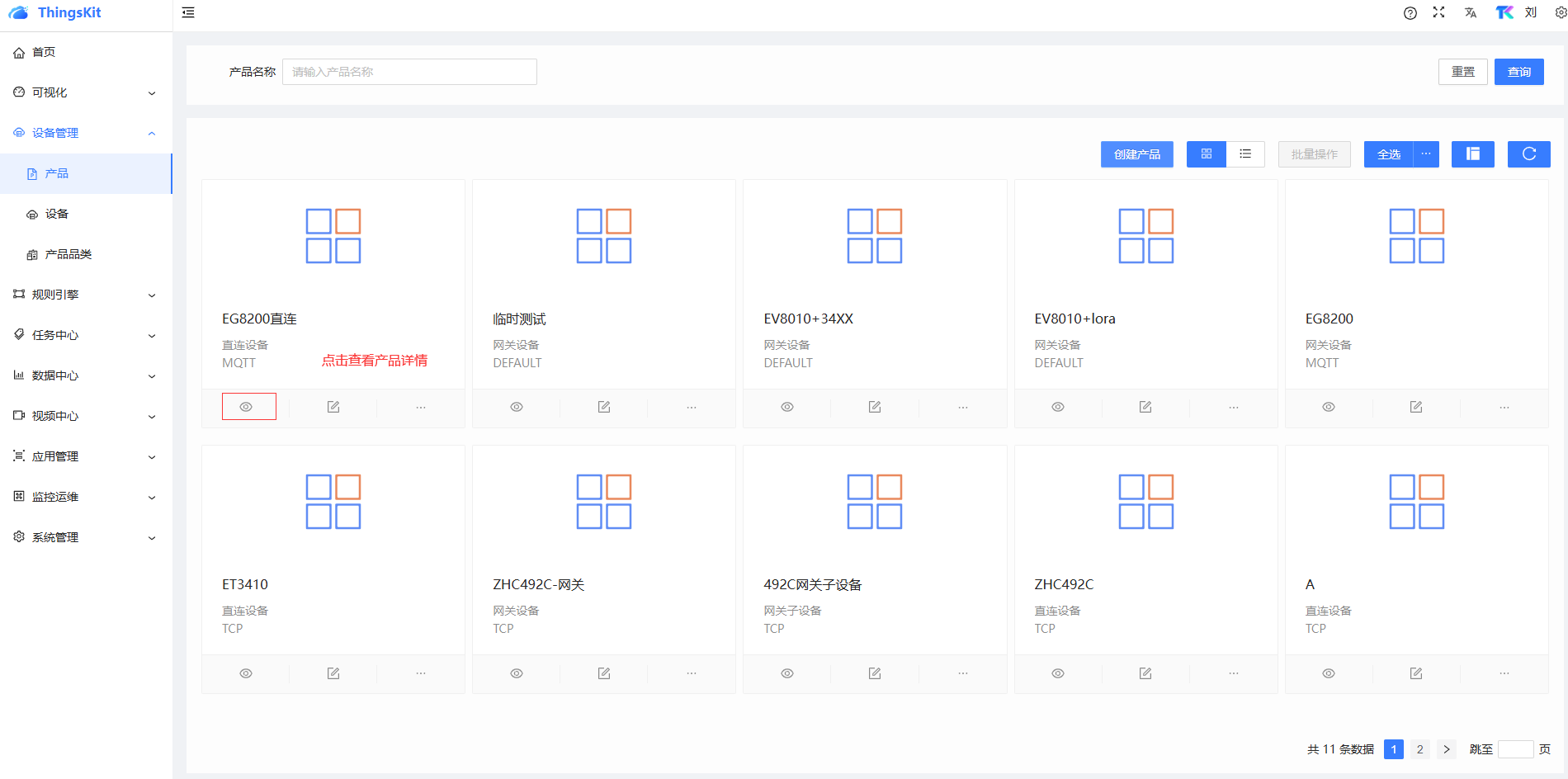Switch to card grid view

pos(1206,154)
